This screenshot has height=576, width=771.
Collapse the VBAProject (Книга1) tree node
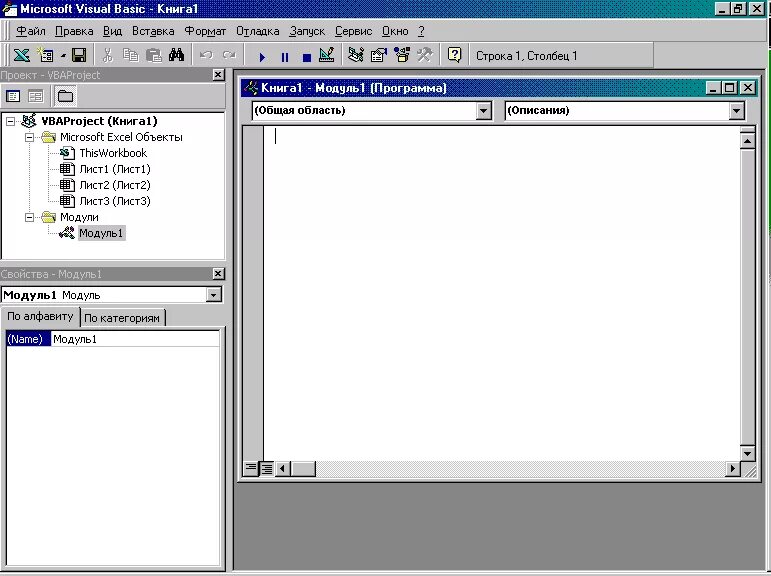10,121
